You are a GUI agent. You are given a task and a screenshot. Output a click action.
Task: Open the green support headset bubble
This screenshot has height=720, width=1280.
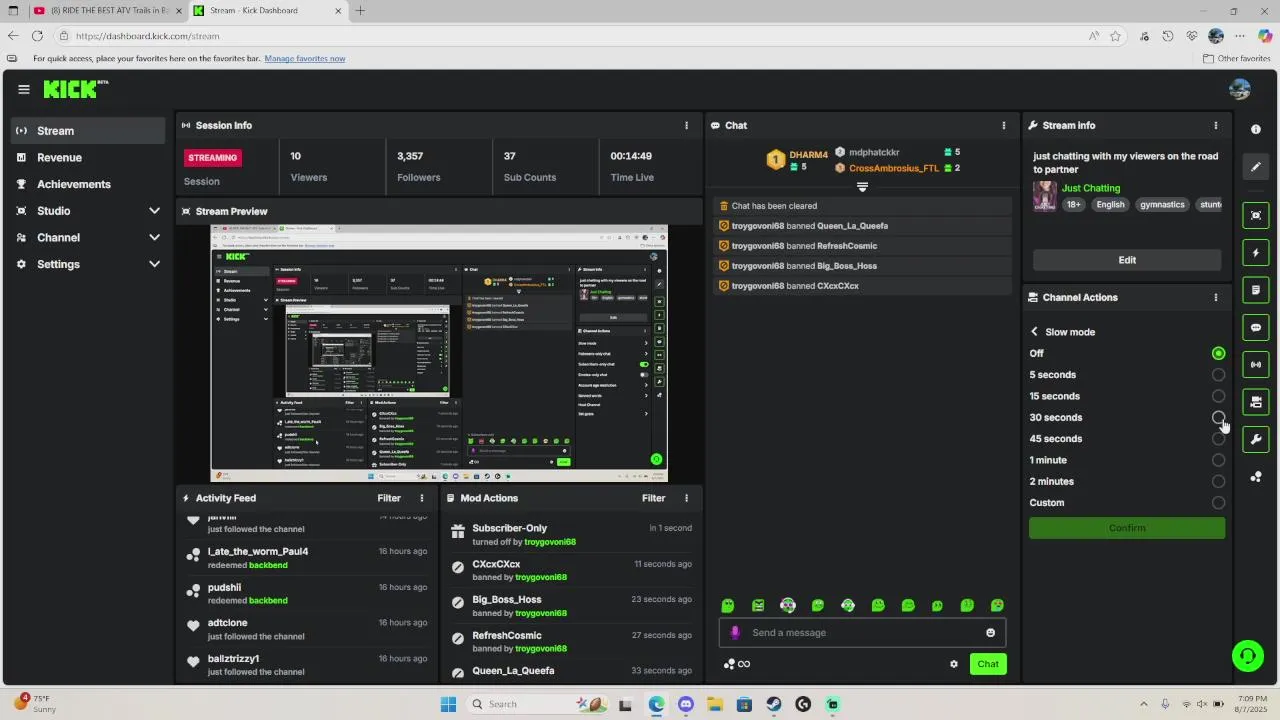point(1247,656)
